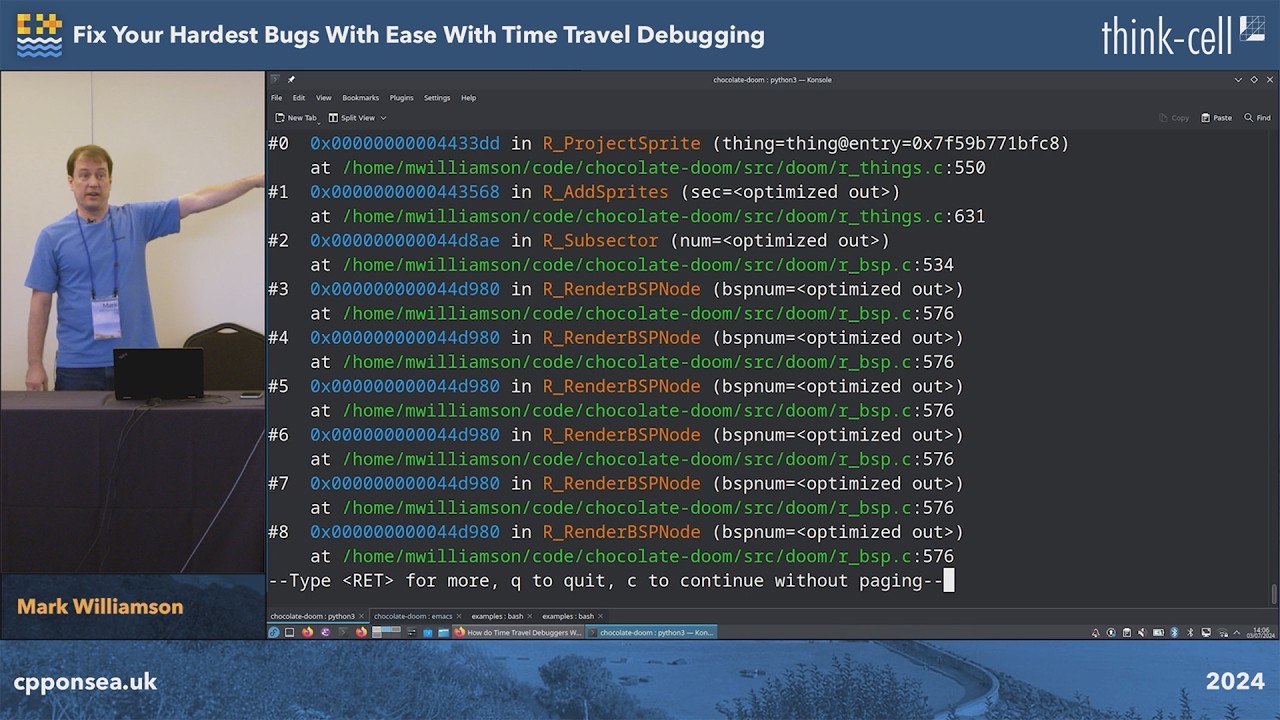Click the r_things.c:631 file path

pos(664,216)
